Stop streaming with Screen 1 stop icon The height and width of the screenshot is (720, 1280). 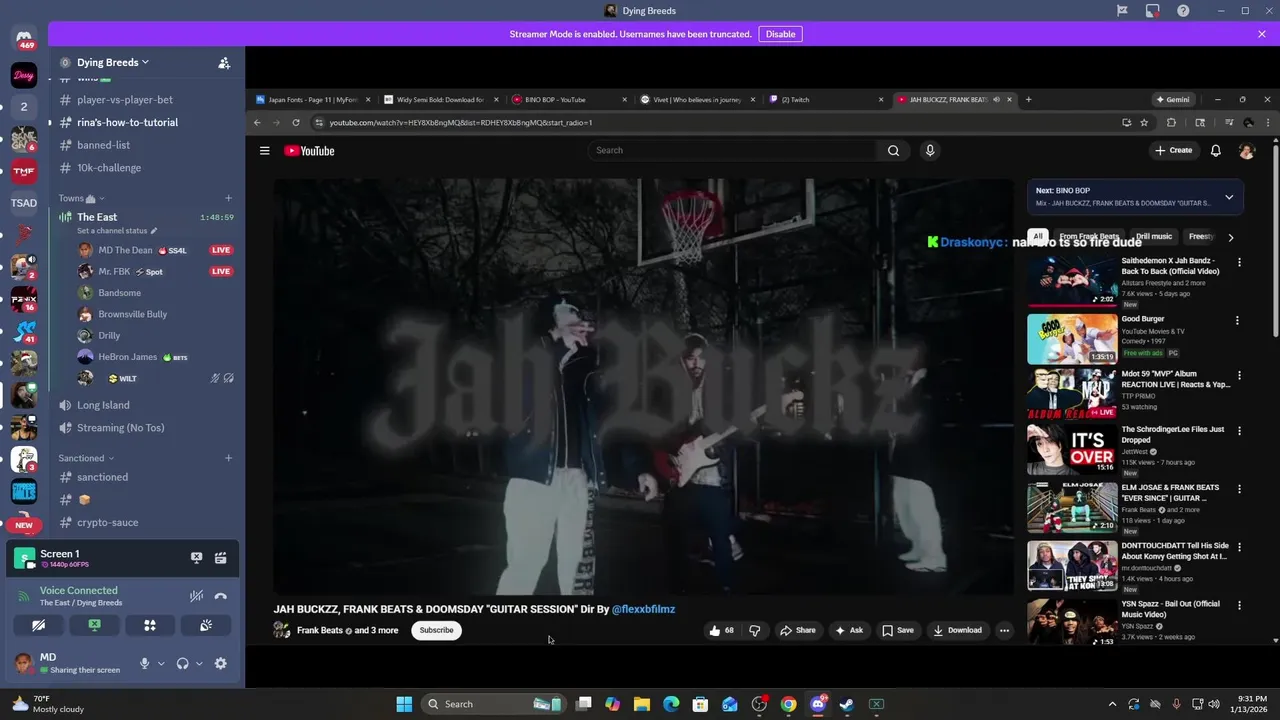click(197, 558)
